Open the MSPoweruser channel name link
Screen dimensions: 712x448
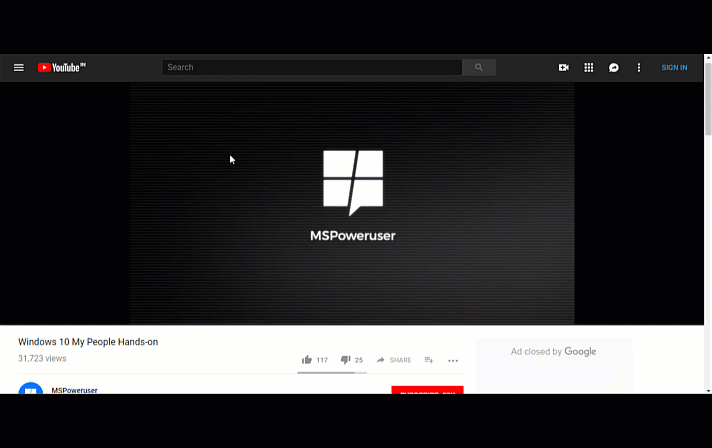(x=74, y=390)
